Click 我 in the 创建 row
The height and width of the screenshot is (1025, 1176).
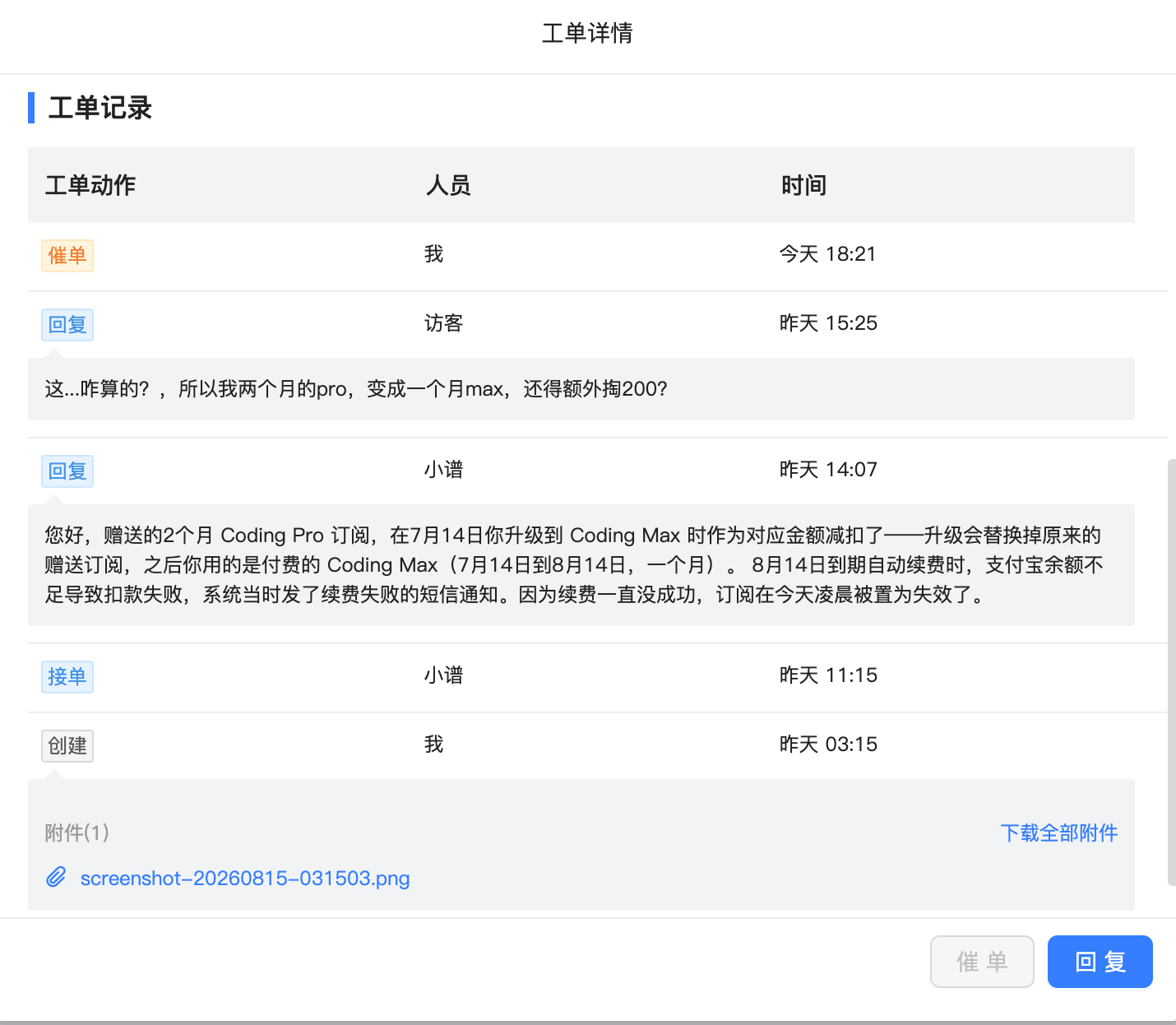click(434, 744)
